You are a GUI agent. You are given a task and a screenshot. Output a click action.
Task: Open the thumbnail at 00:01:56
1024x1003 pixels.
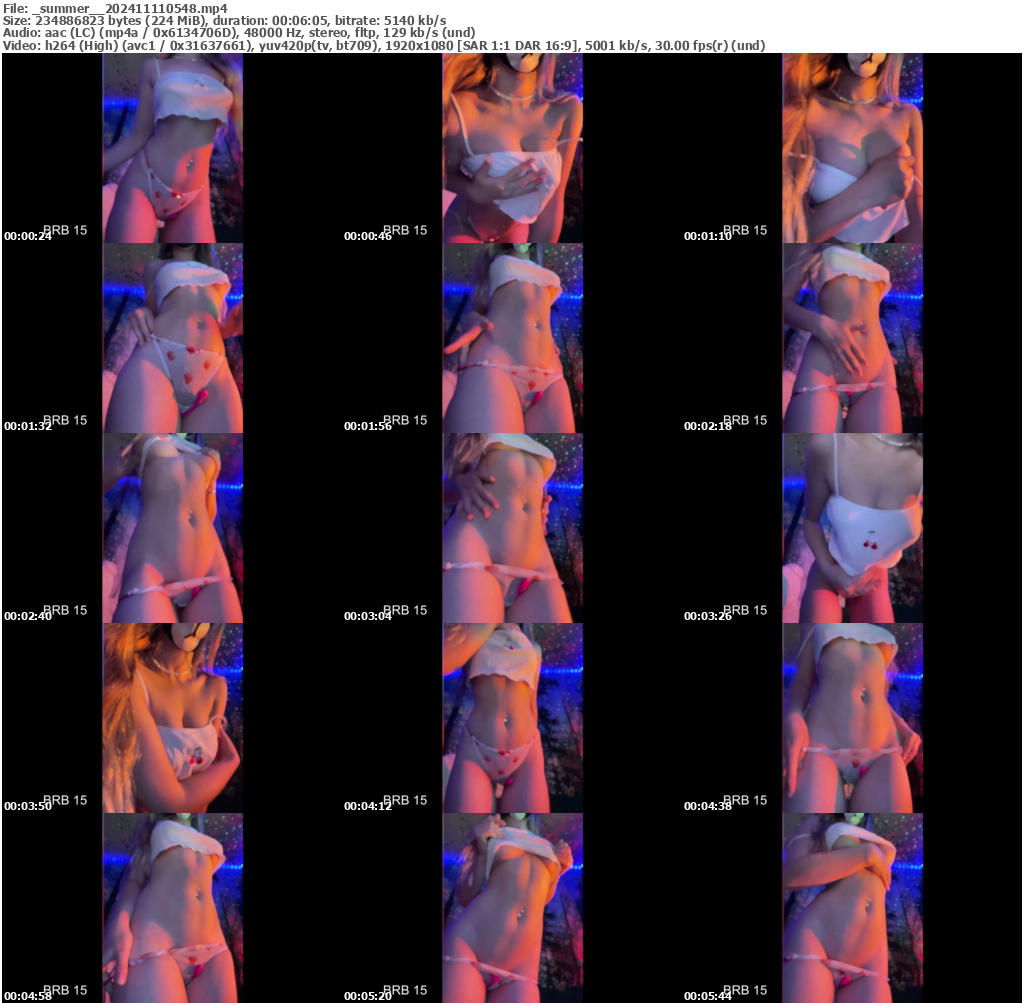click(513, 337)
